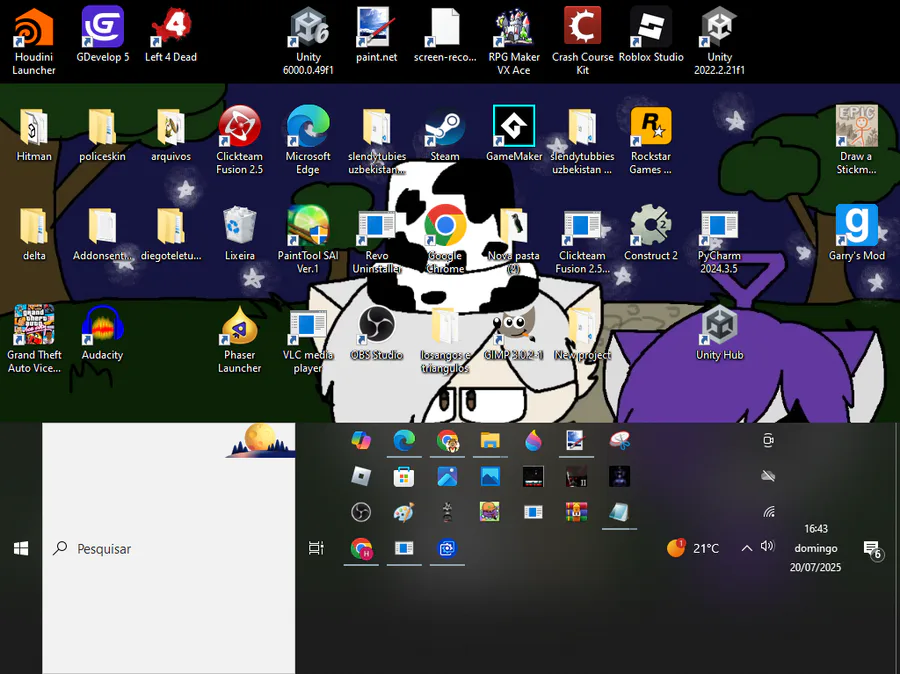Open the Snipping Tool taskbar icon
The image size is (900, 674).
click(619, 441)
